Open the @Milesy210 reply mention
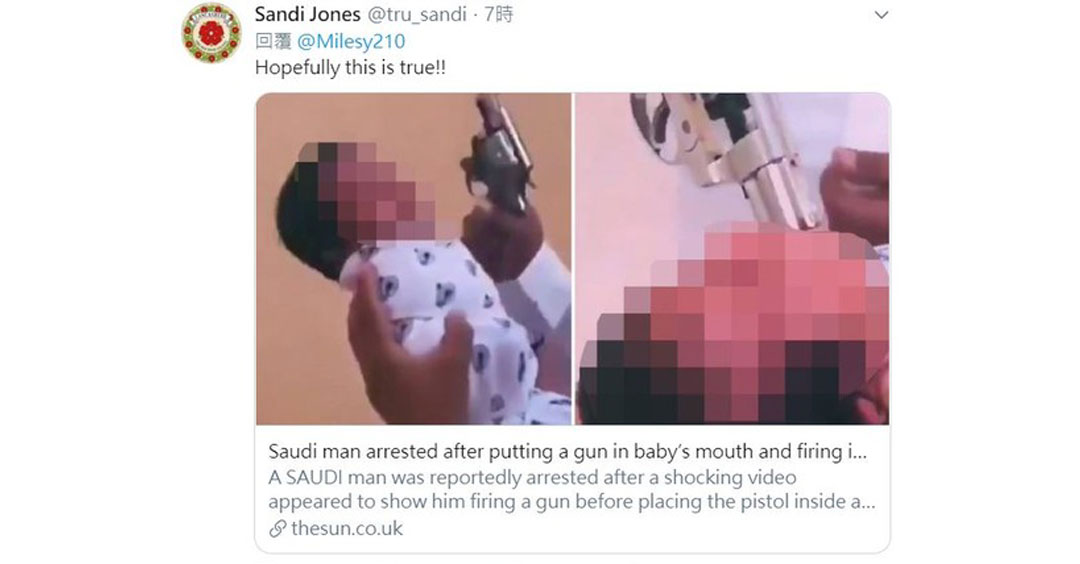 pyautogui.click(x=351, y=41)
